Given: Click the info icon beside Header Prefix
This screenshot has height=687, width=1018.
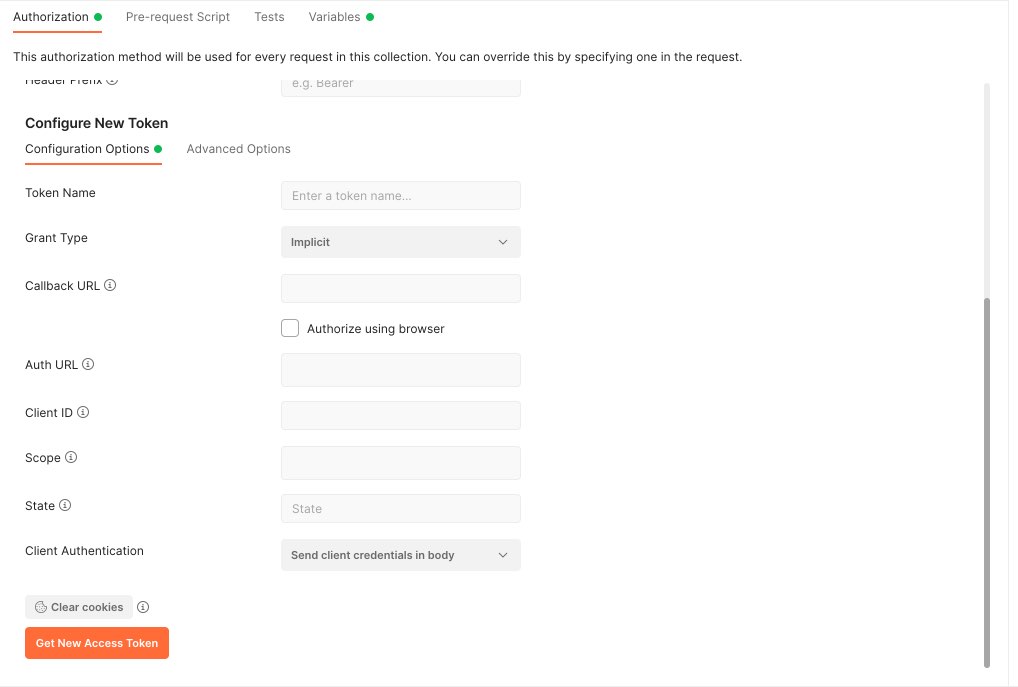Looking at the screenshot, I should point(113,79).
